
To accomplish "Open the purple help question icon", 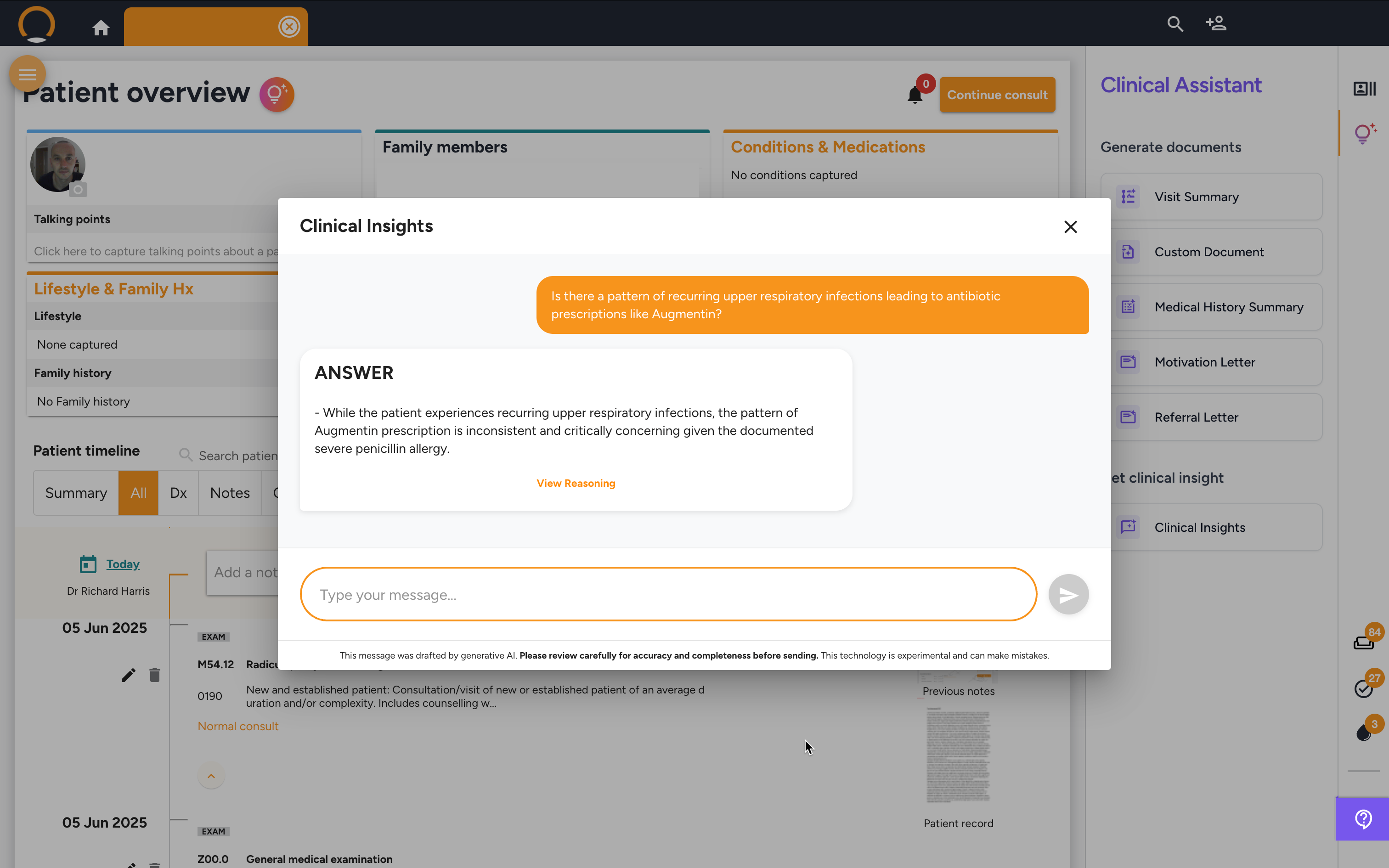I will pos(1363,818).
